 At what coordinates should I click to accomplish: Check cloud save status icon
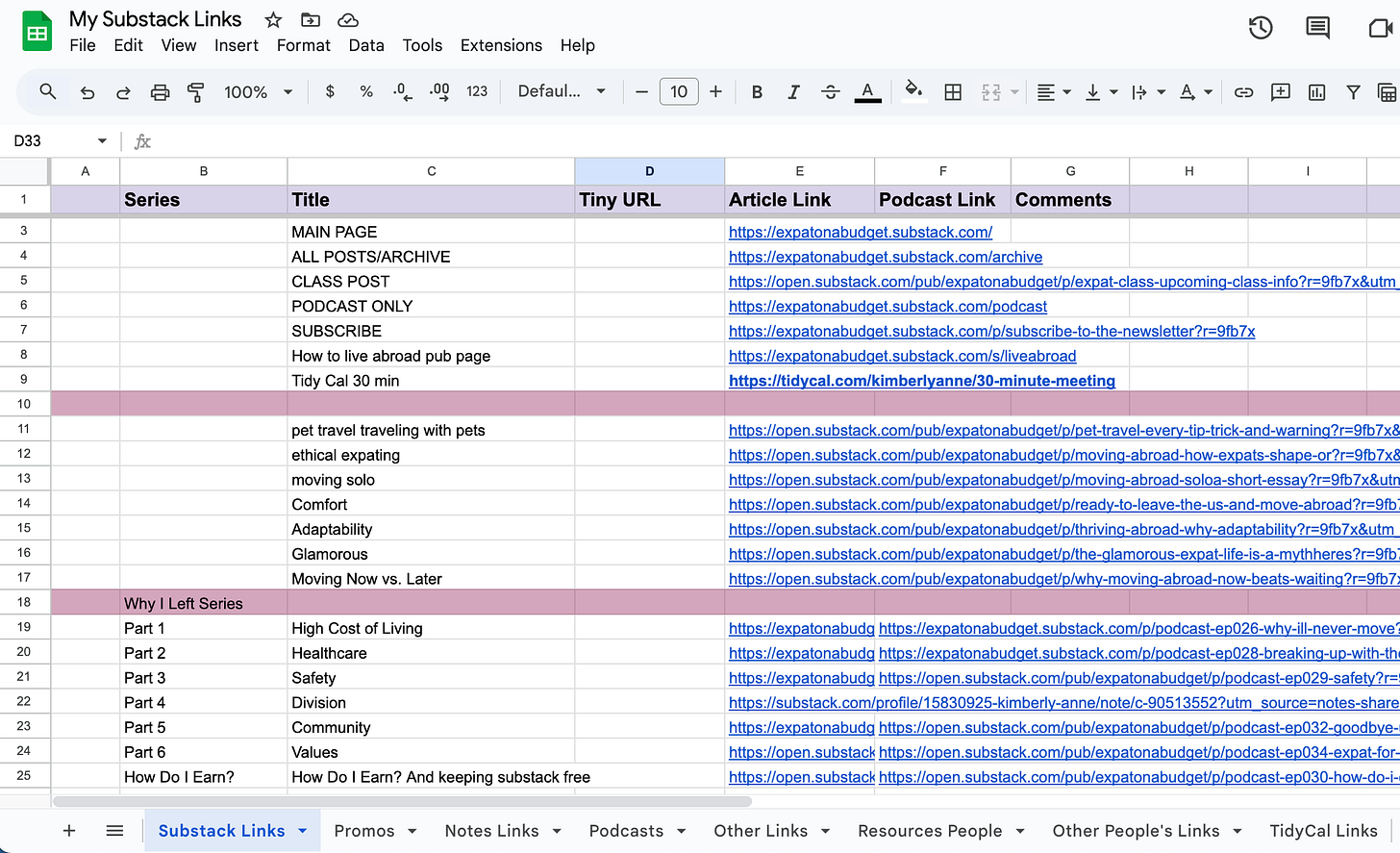coord(348,19)
